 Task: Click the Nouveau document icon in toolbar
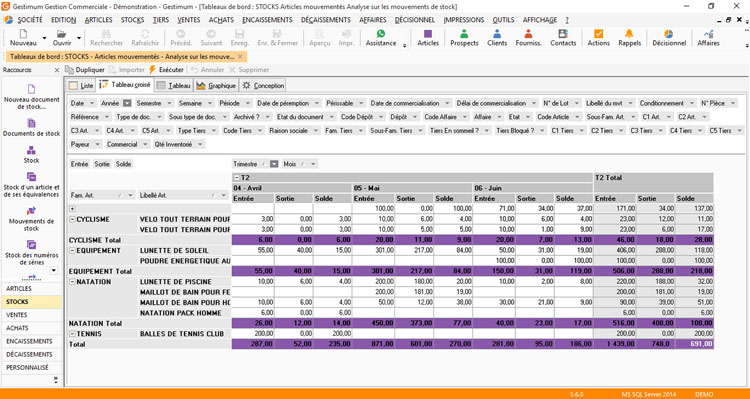tap(23, 34)
